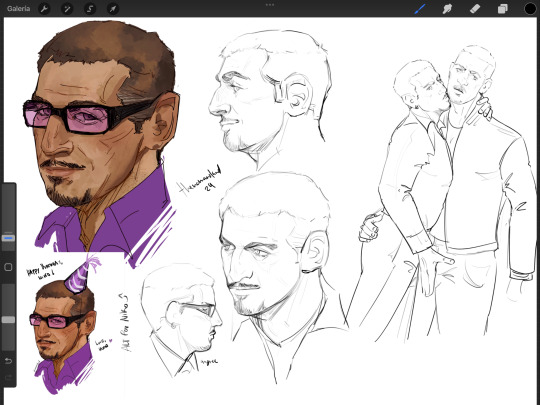Select the Selection S tool
This screenshot has width=540, height=405.
[90, 9]
